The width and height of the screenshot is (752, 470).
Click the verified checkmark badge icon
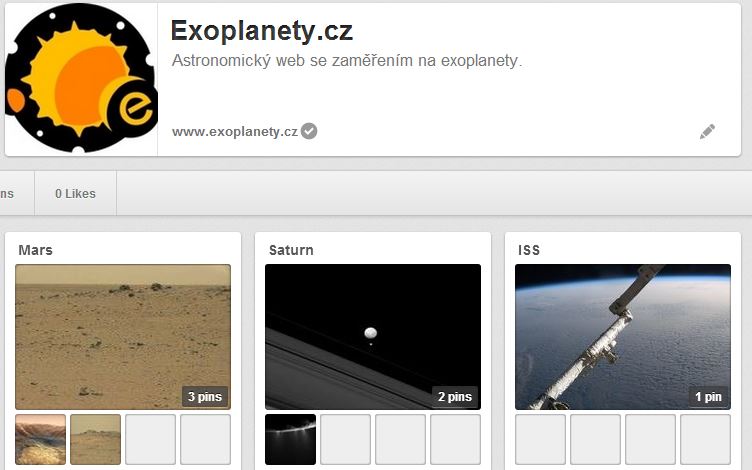309,131
